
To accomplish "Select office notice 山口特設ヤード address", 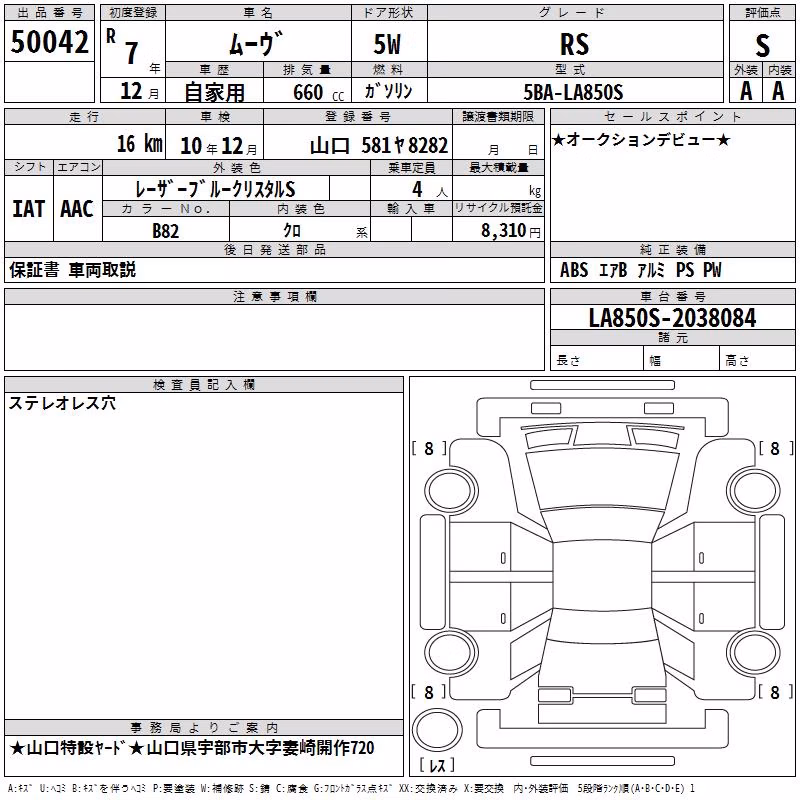I will pyautogui.click(x=192, y=748).
